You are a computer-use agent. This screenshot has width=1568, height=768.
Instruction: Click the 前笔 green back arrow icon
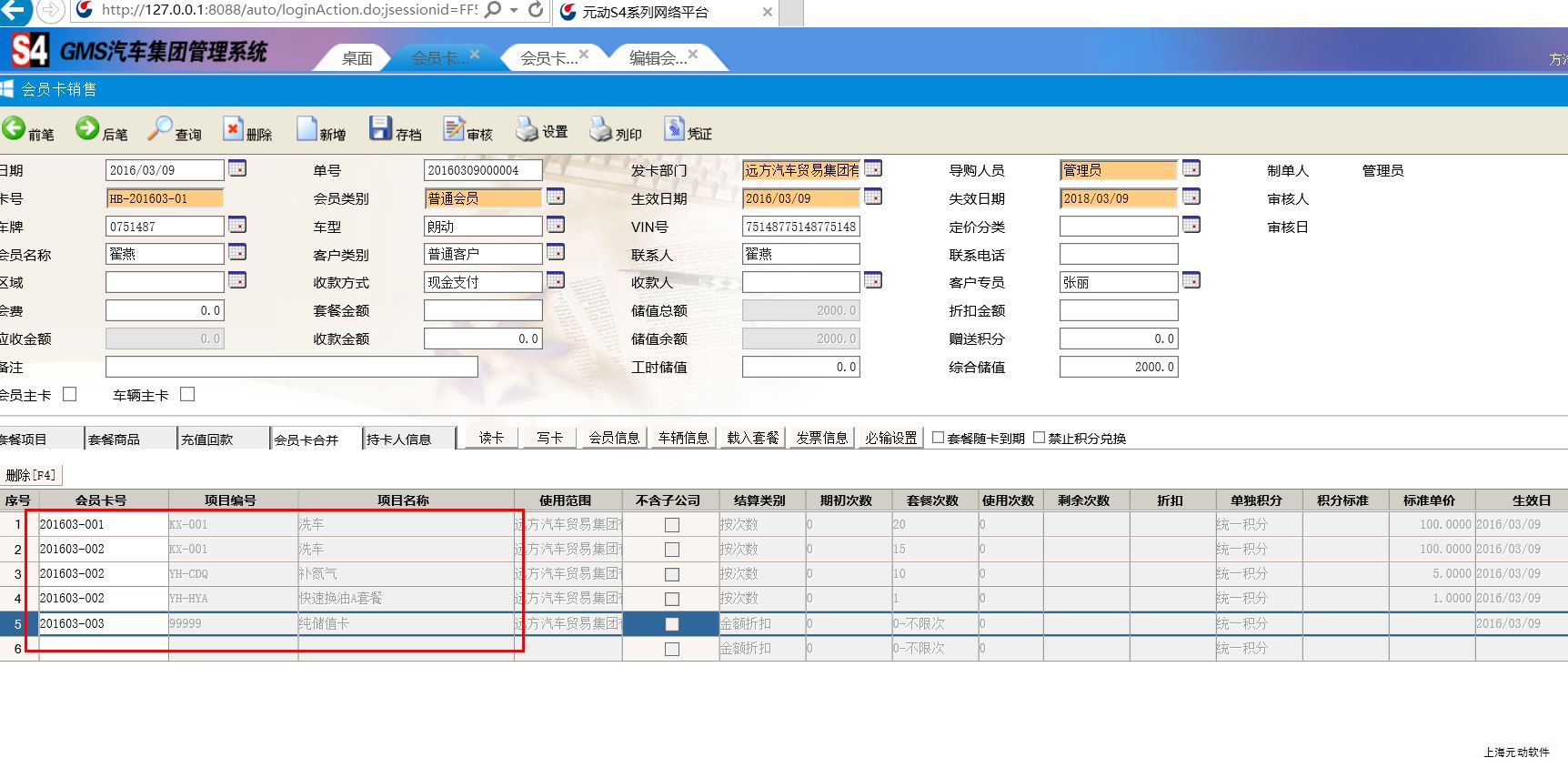click(15, 129)
